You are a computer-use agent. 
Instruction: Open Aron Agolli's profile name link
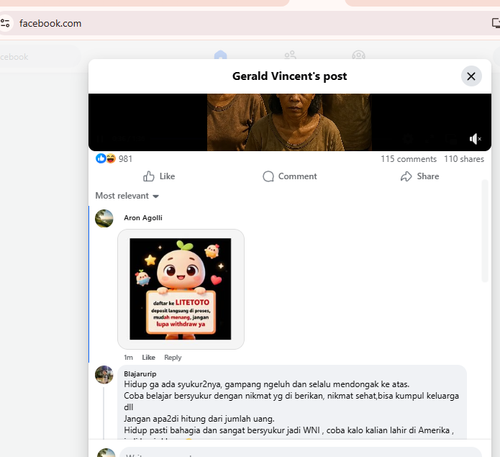tap(143, 218)
